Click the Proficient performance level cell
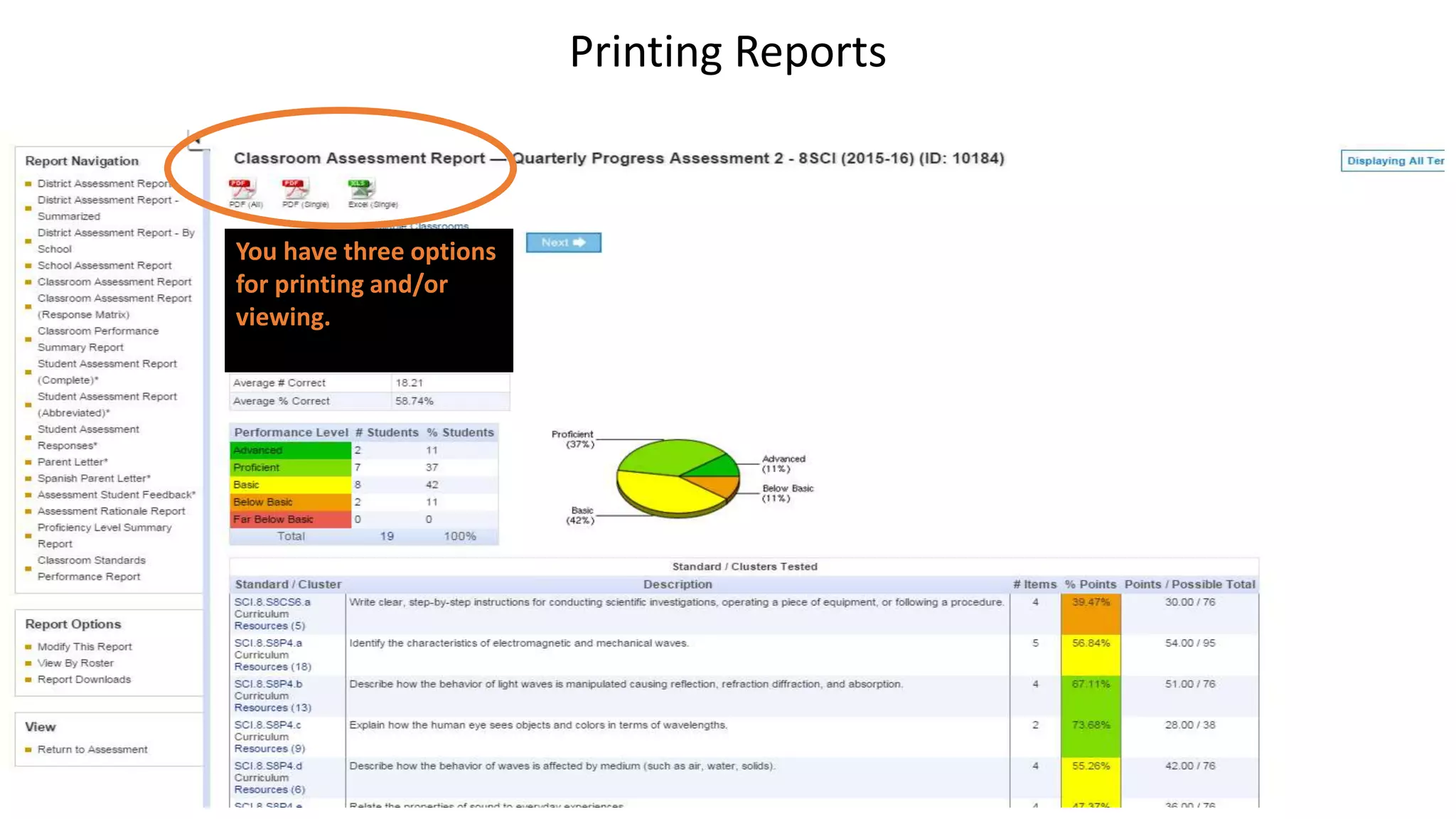This screenshot has height=819, width=1456. (290, 467)
